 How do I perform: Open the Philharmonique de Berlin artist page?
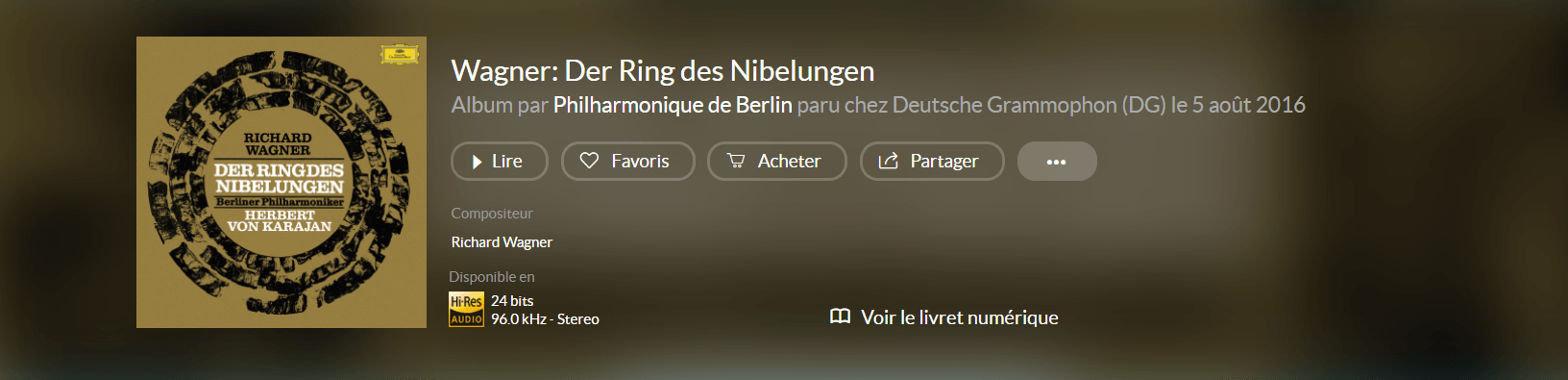673,105
